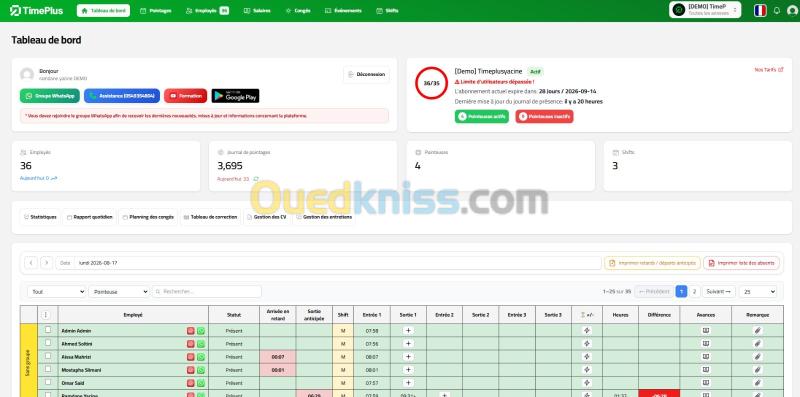Click the Google Play badge

(x=235, y=96)
